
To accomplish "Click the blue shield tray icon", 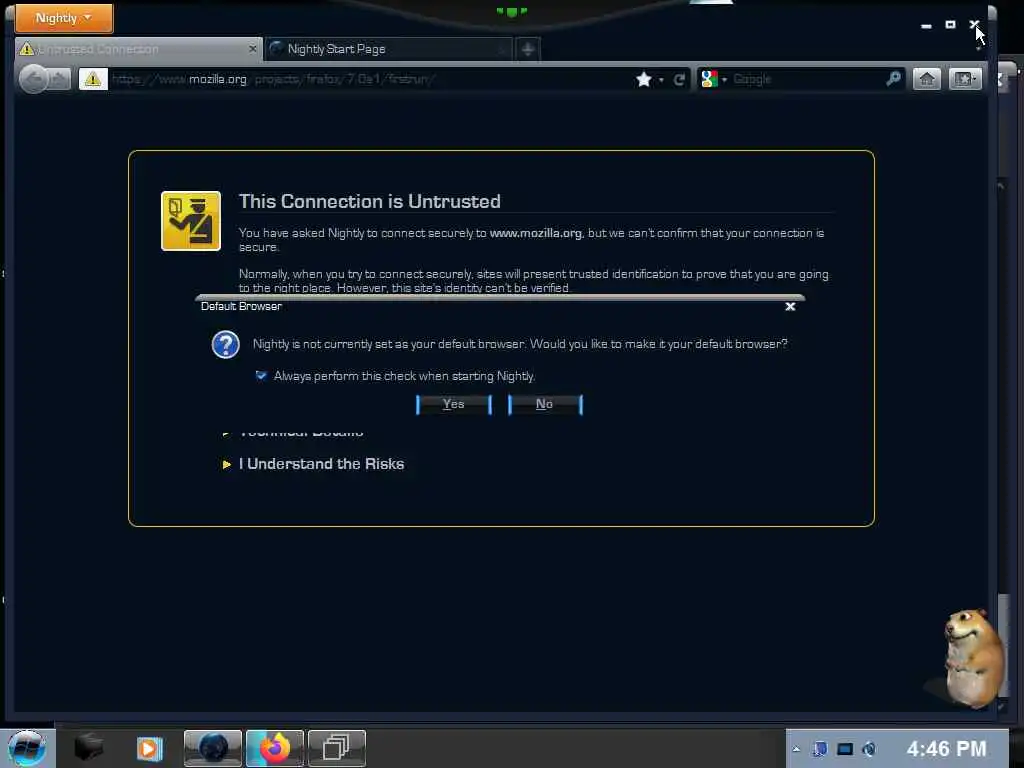I will point(820,749).
